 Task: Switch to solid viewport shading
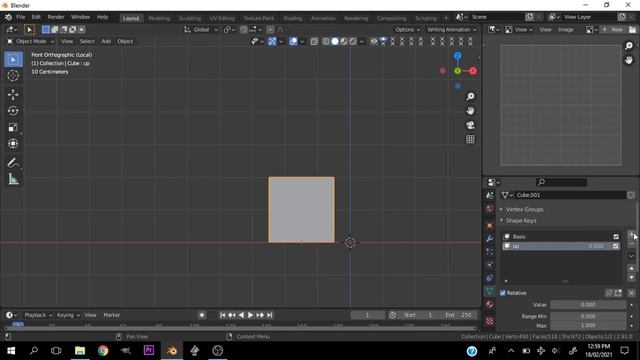pyautogui.click(x=335, y=41)
